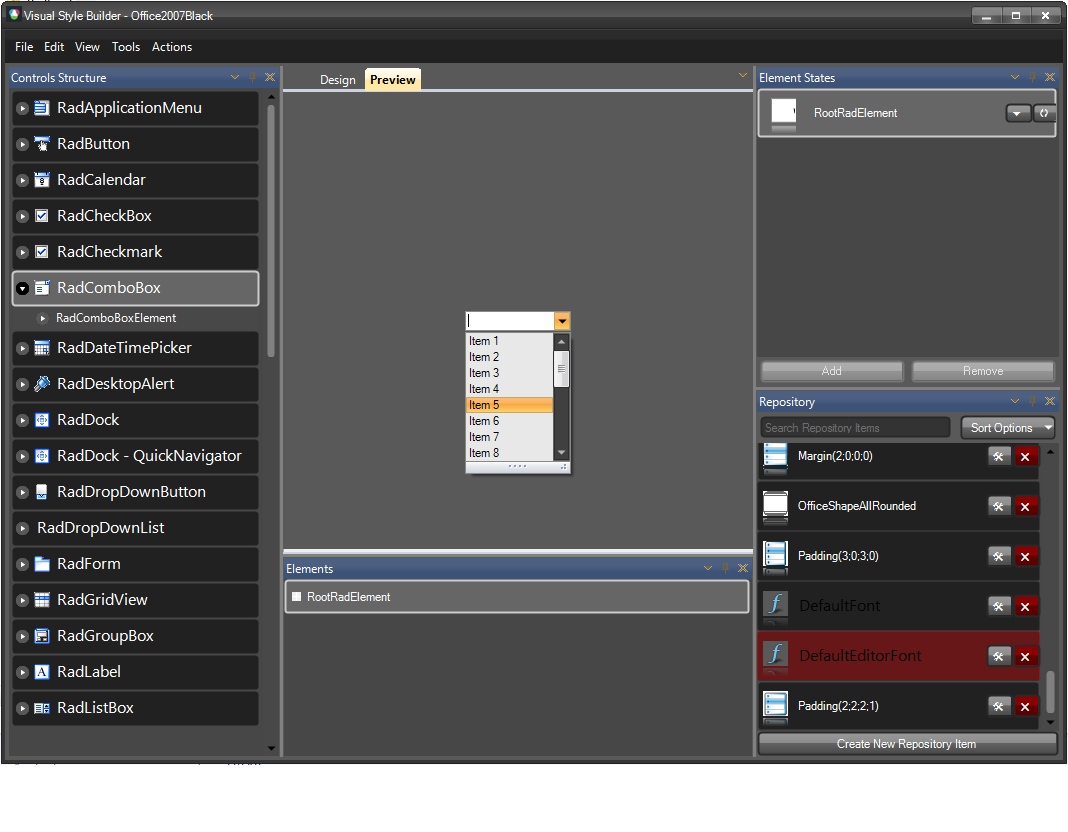Image resolution: width=1068 pixels, height=832 pixels.
Task: Click the RadListBox control icon
Action: click(x=42, y=709)
